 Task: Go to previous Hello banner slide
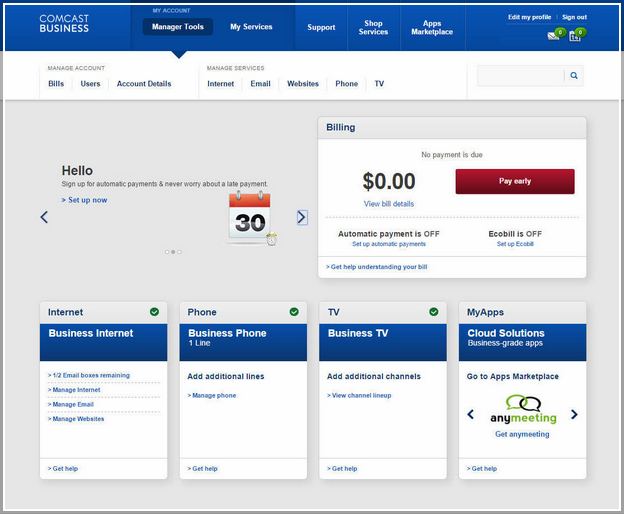coord(44,217)
